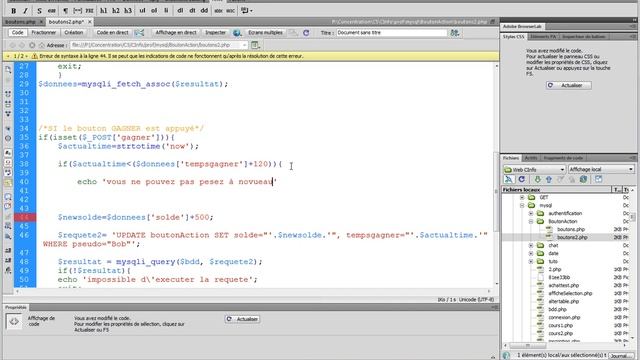Image resolution: width=640 pixels, height=360 pixels.
Task: Click Actualiser in the CSS styles panel
Action: tap(569, 85)
